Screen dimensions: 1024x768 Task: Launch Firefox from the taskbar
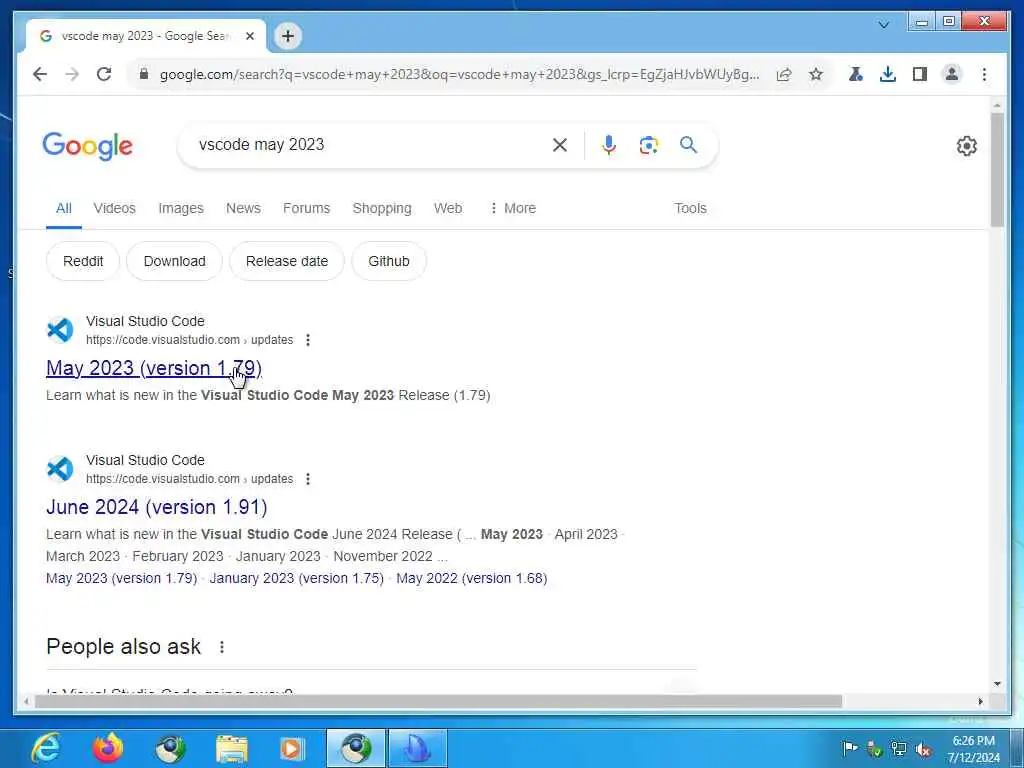click(108, 748)
